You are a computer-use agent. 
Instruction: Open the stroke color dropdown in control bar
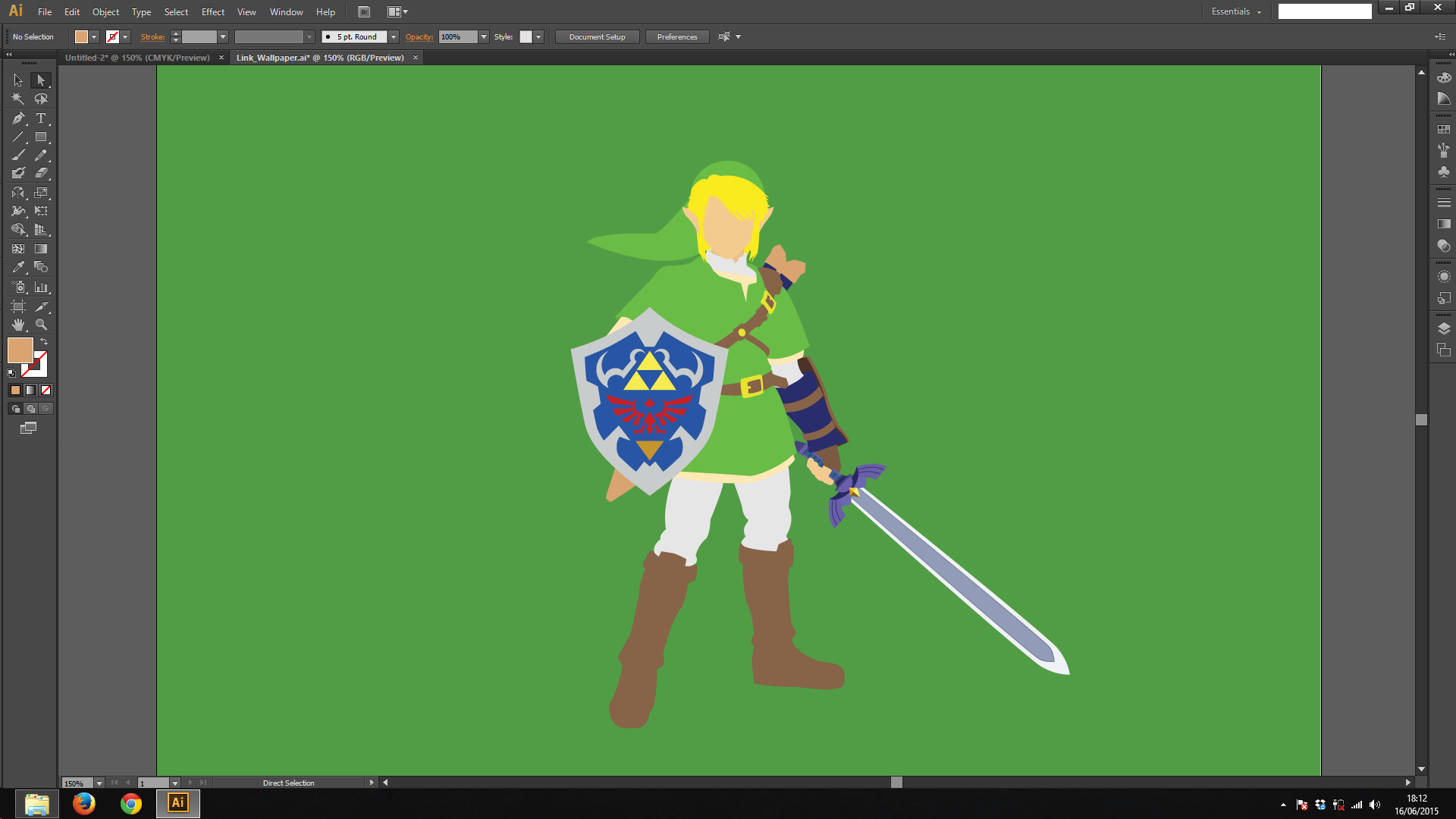[125, 37]
